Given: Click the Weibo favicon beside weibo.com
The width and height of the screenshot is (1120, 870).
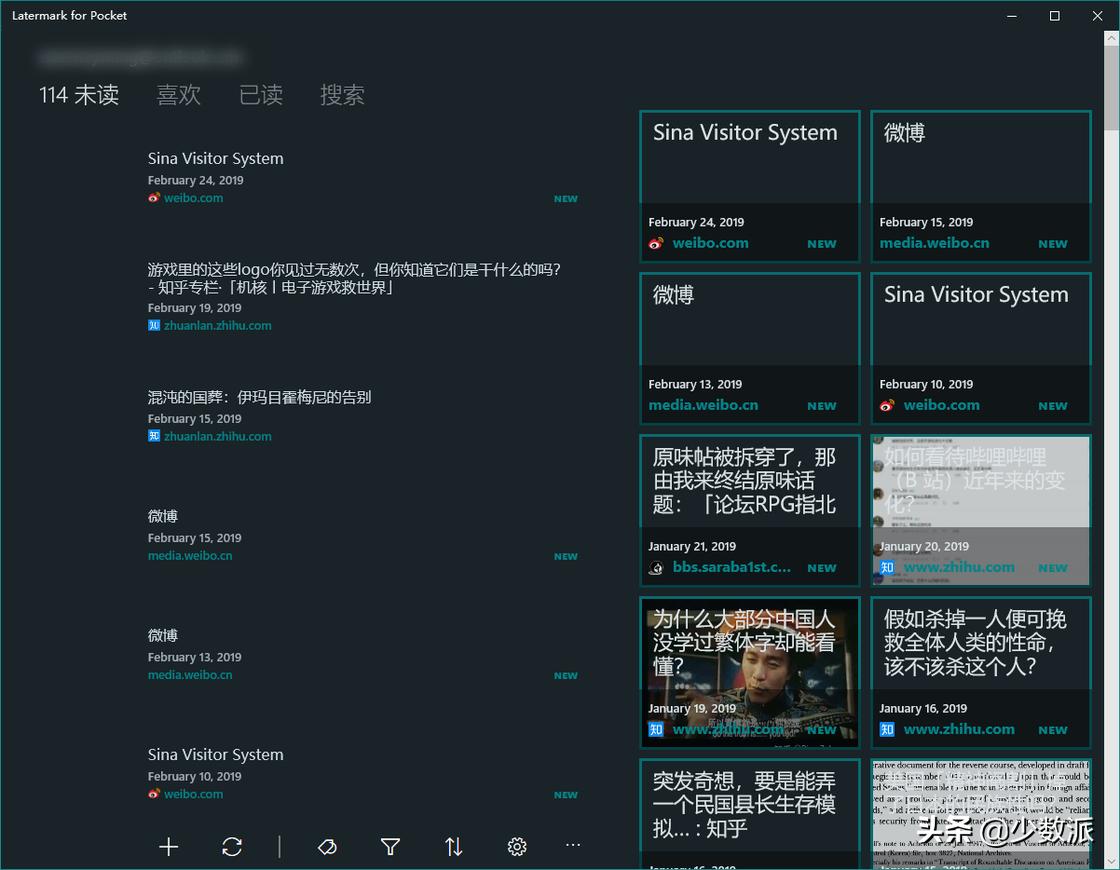Looking at the screenshot, I should pos(153,198).
